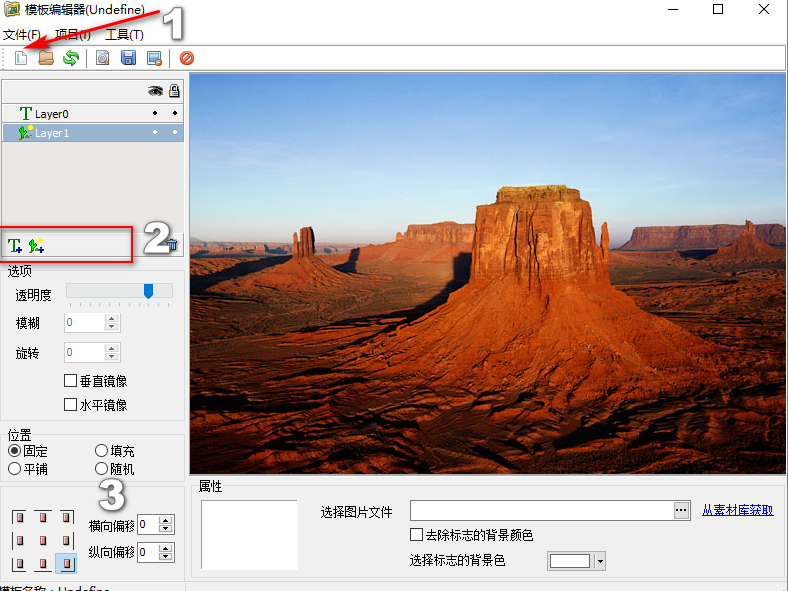Open the 工具(T) menu
This screenshot has width=788, height=591.
(124, 34)
